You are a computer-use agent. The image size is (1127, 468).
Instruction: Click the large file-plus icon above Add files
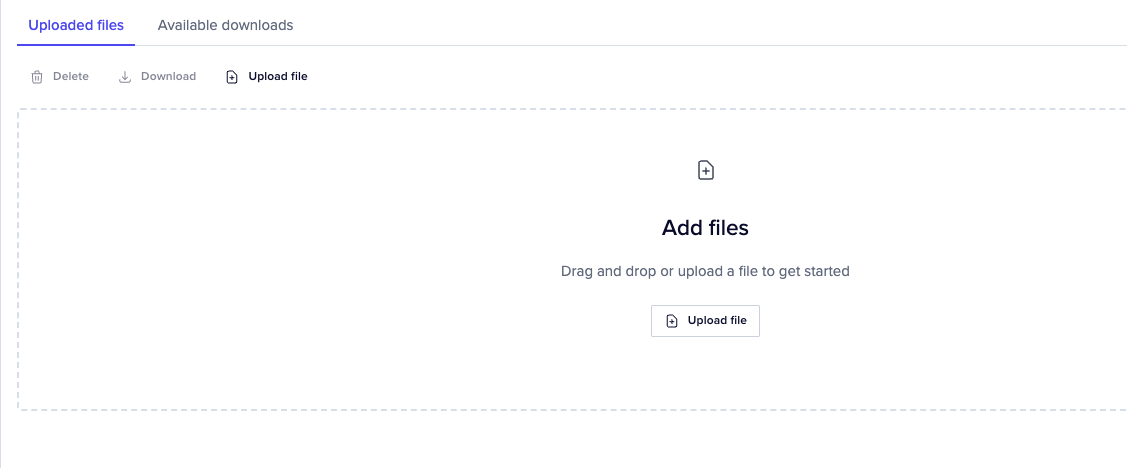705,170
